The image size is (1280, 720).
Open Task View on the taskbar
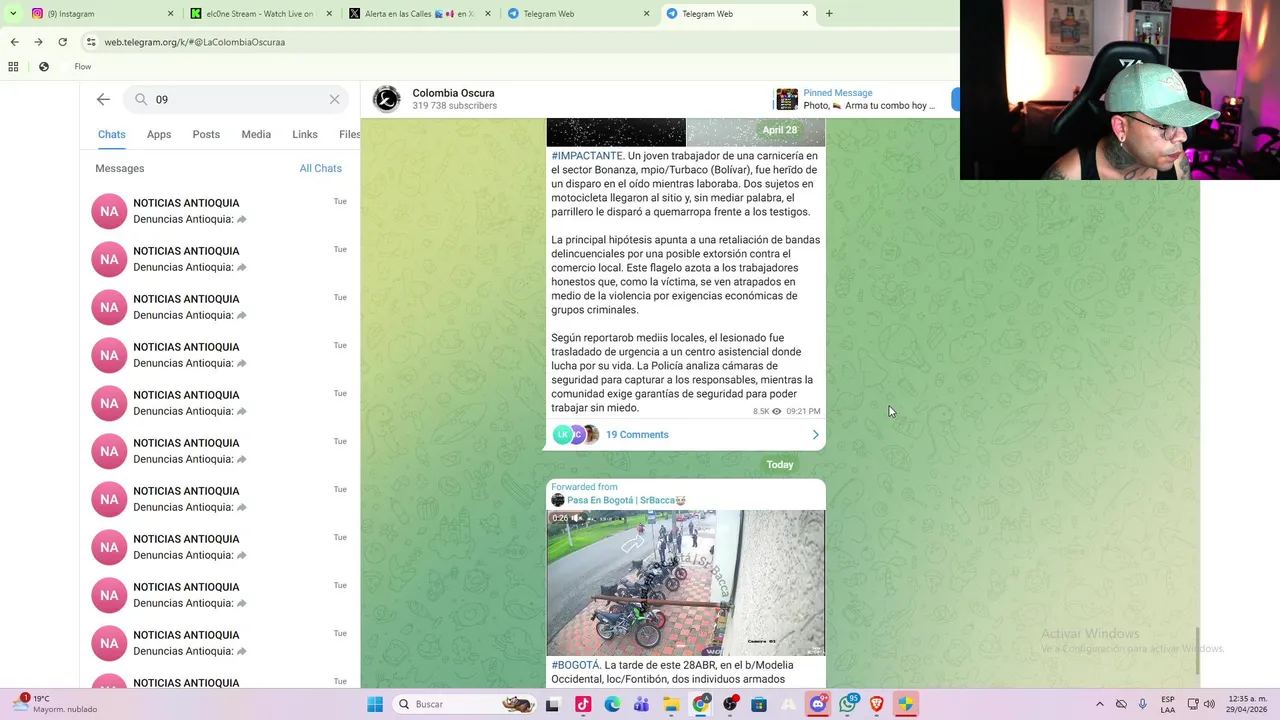click(552, 704)
